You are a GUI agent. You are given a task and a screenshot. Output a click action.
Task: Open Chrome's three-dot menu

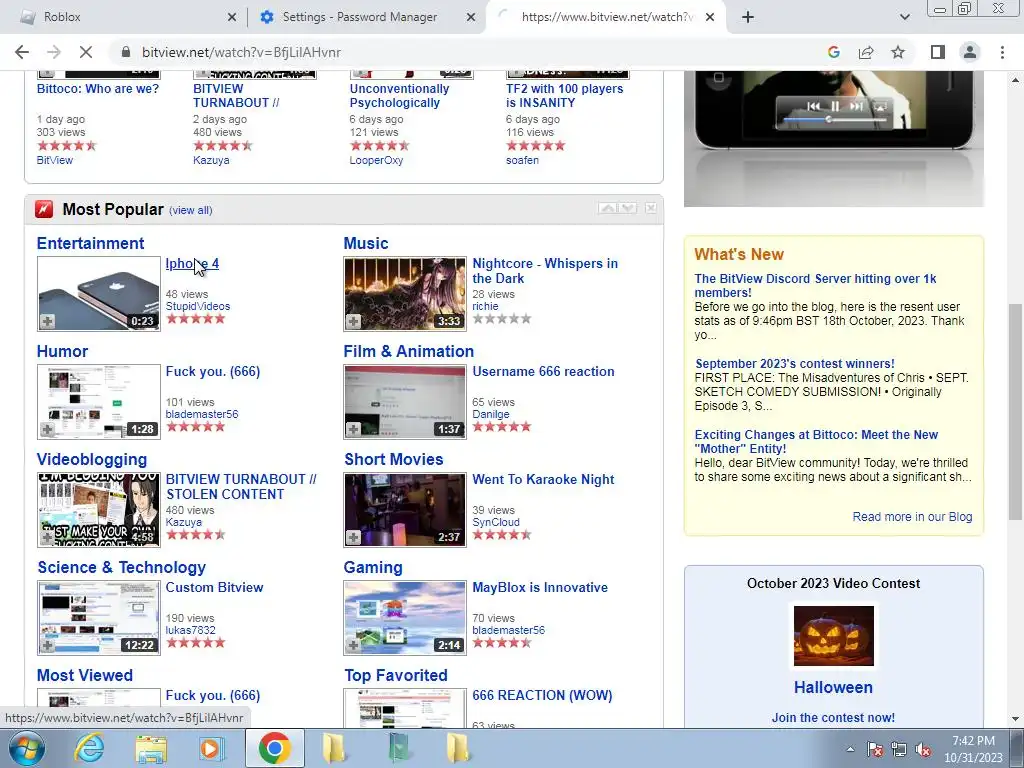[x=1002, y=52]
